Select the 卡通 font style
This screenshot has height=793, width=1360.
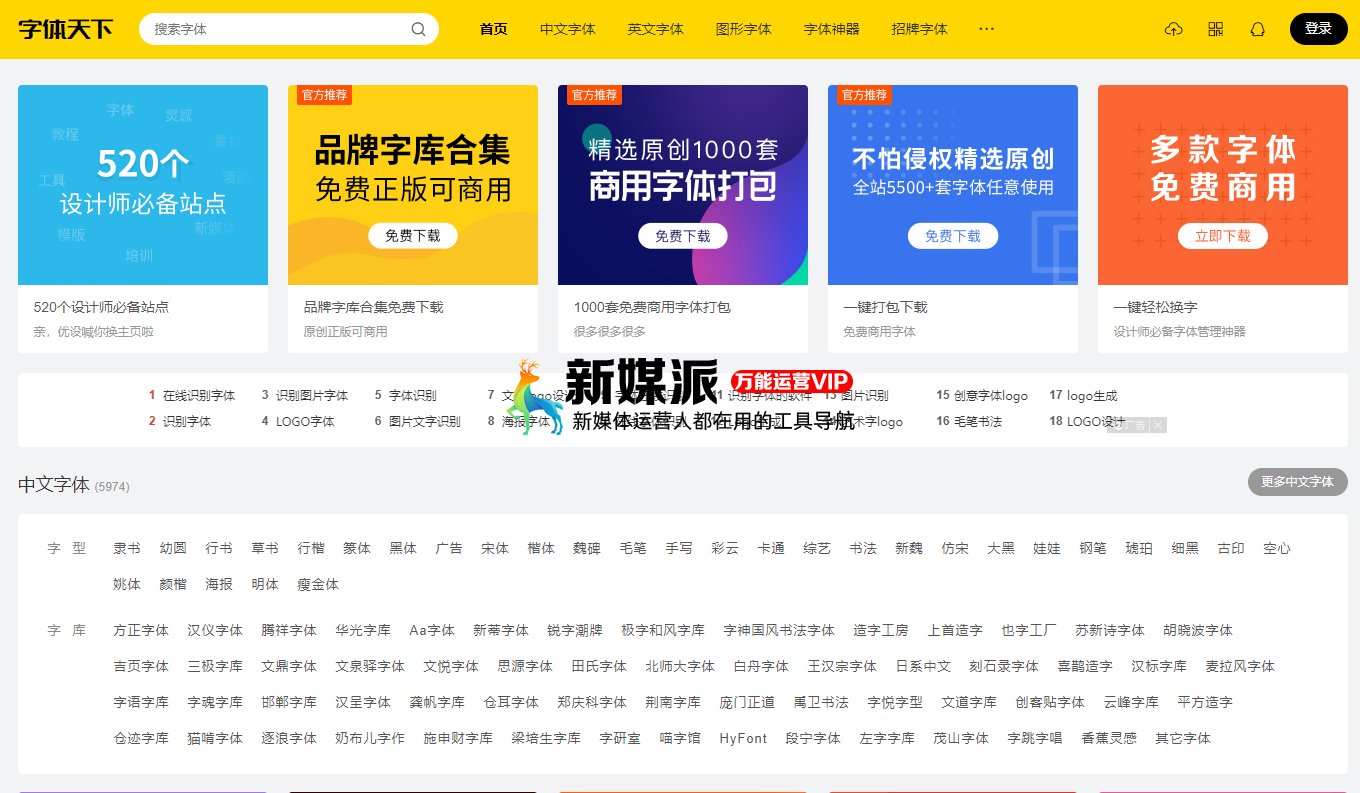771,548
